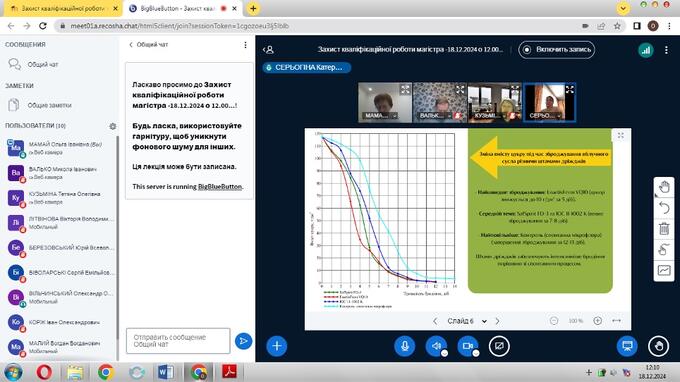Click the Включить запись button
The width and height of the screenshot is (680, 382).
point(556,49)
